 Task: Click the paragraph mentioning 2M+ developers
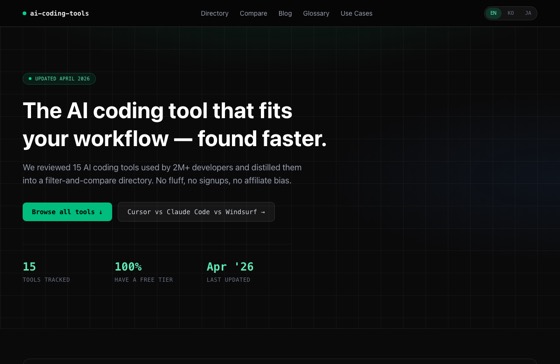[162, 174]
